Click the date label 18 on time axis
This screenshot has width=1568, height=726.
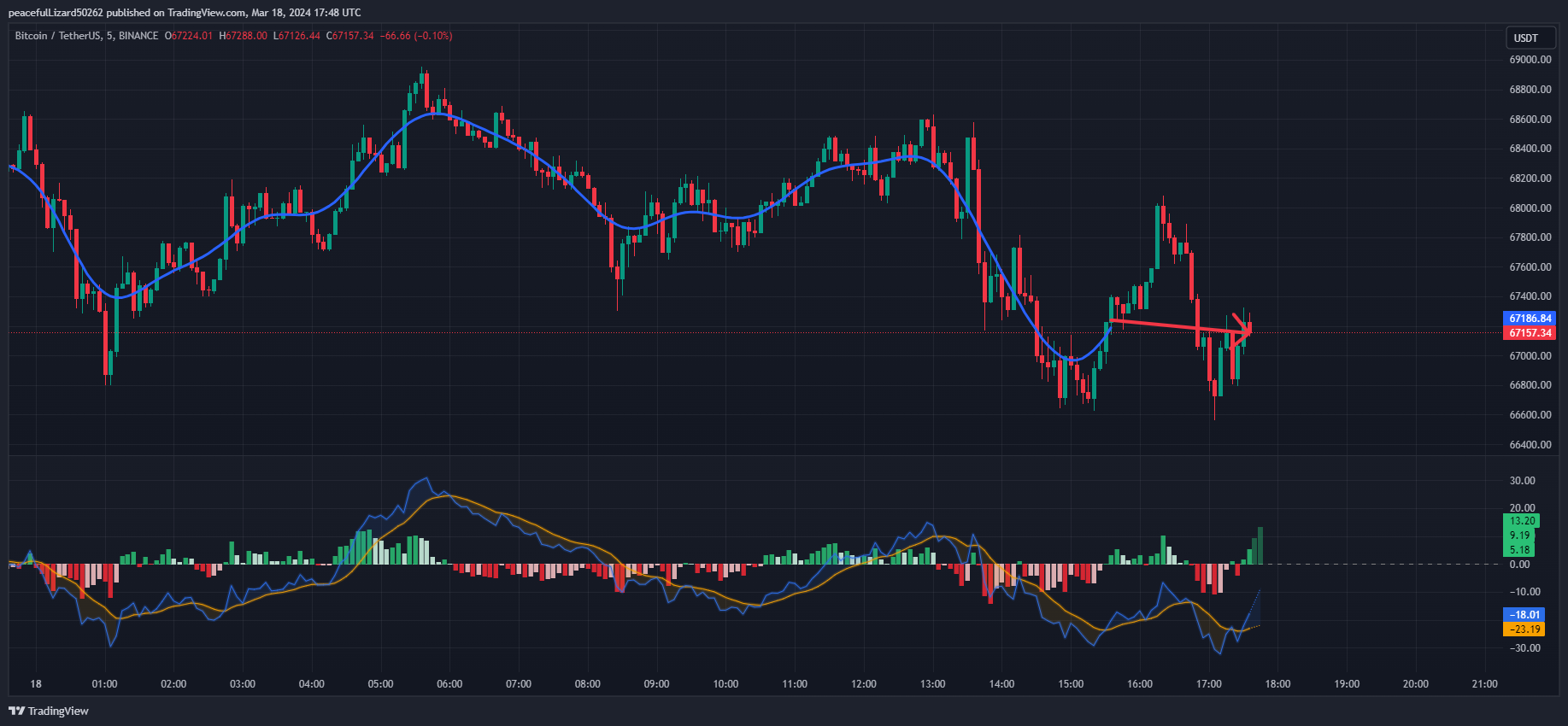[x=36, y=684]
